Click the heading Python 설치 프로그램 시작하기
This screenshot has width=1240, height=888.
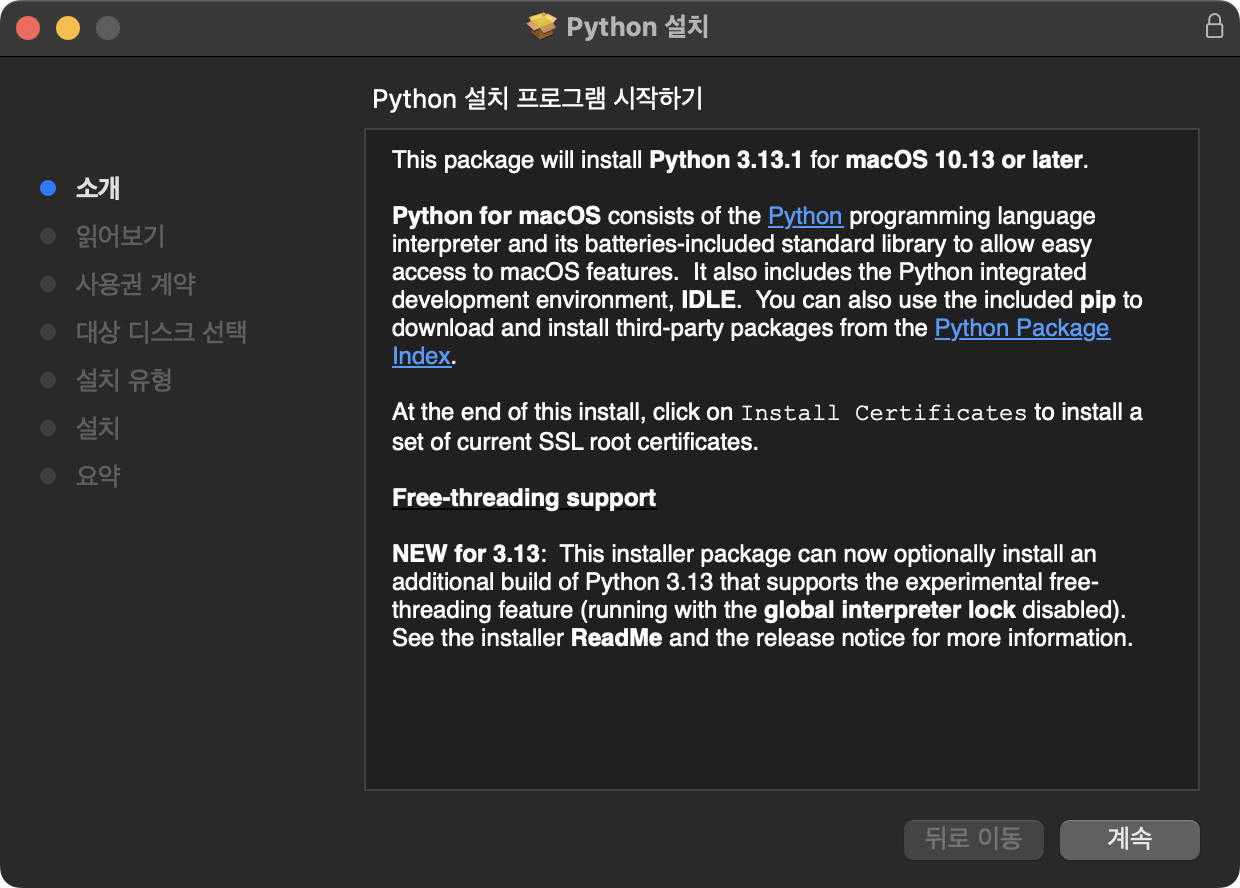pos(537,99)
